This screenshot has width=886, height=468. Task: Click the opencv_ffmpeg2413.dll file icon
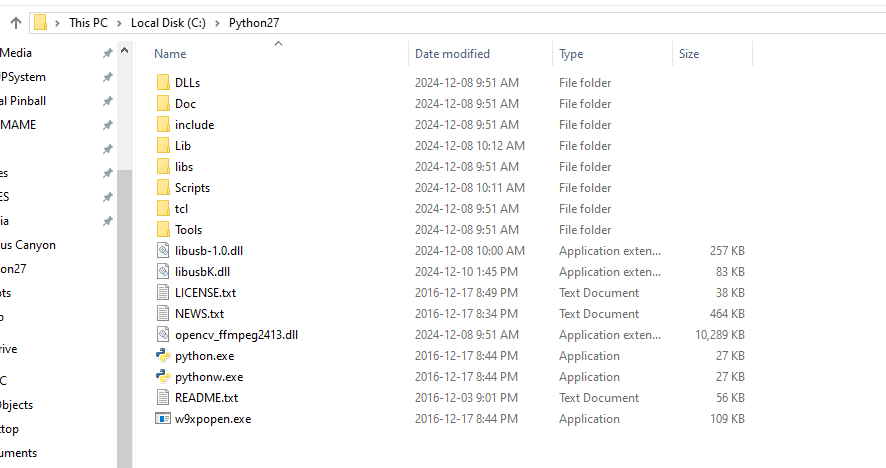pos(163,335)
